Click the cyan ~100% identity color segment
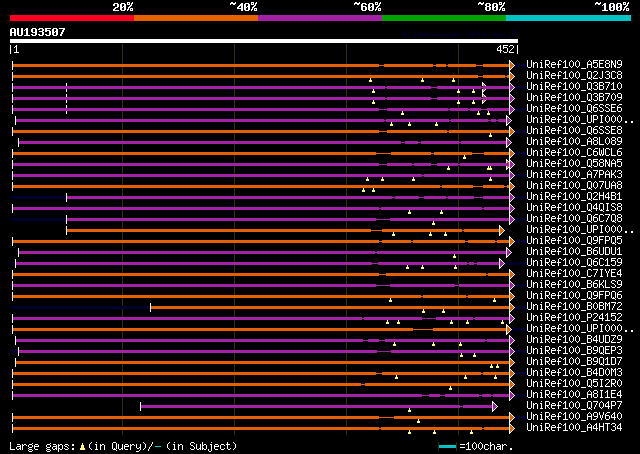The image size is (640, 454). pos(569,18)
